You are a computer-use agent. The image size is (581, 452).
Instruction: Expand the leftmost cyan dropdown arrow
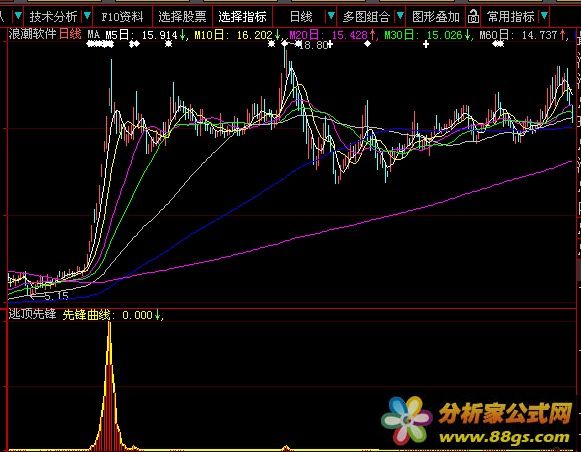(x=18, y=16)
